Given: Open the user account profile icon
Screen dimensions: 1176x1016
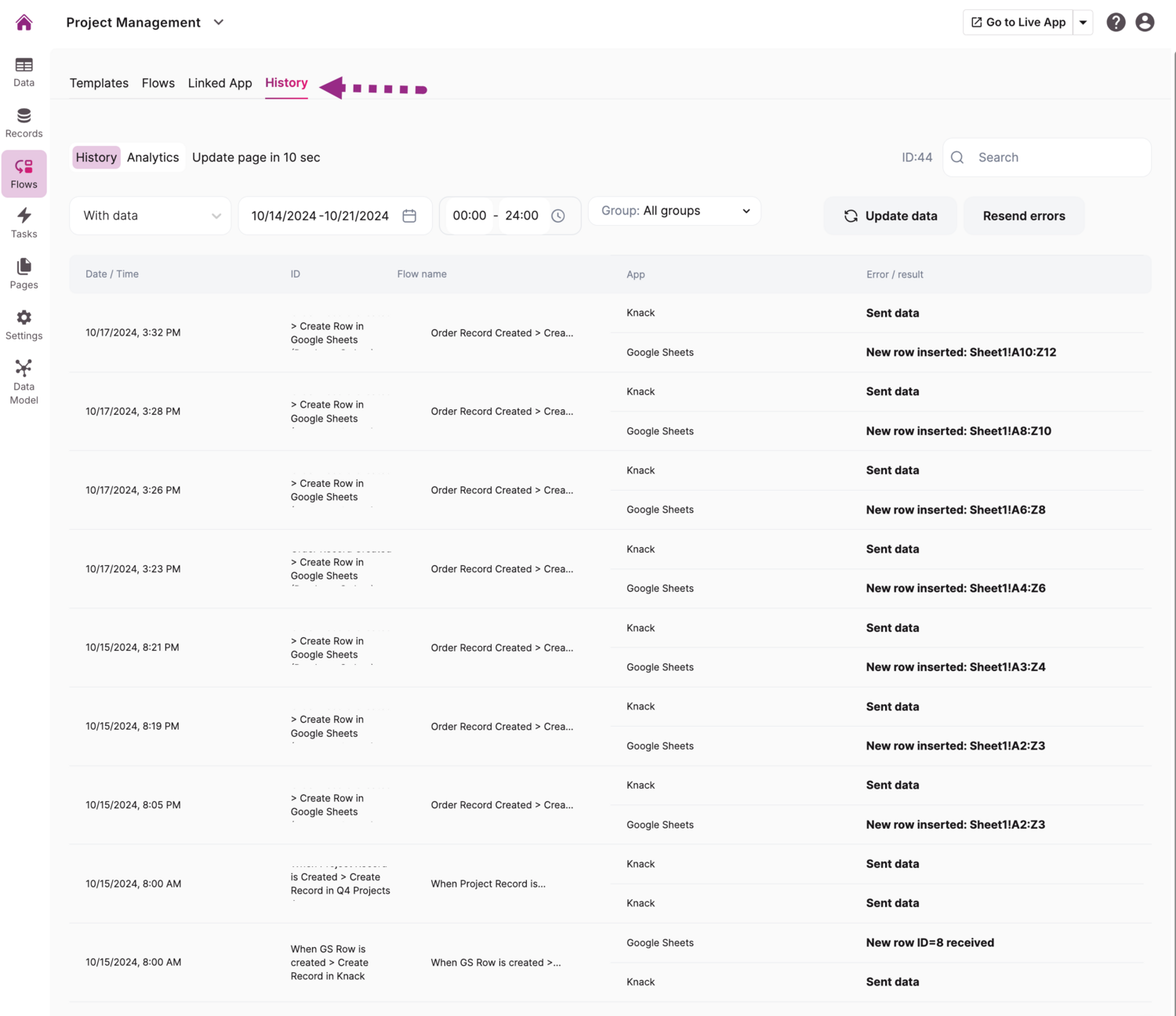Looking at the screenshot, I should (x=1145, y=23).
